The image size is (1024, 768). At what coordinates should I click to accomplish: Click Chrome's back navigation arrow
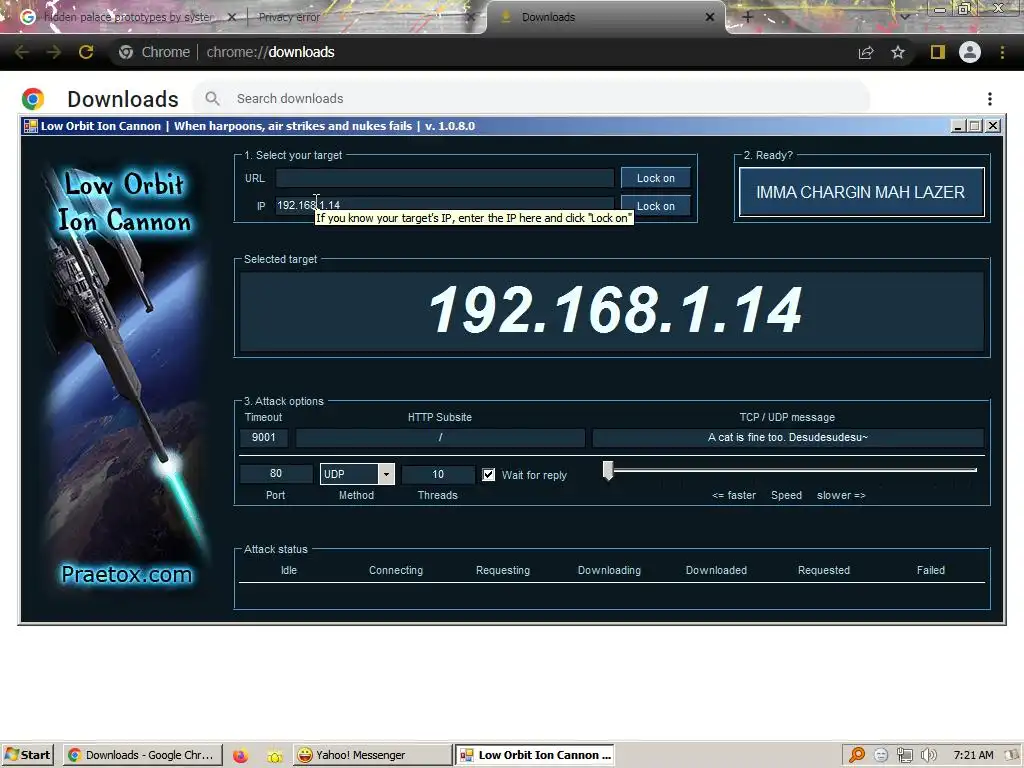click(x=22, y=52)
